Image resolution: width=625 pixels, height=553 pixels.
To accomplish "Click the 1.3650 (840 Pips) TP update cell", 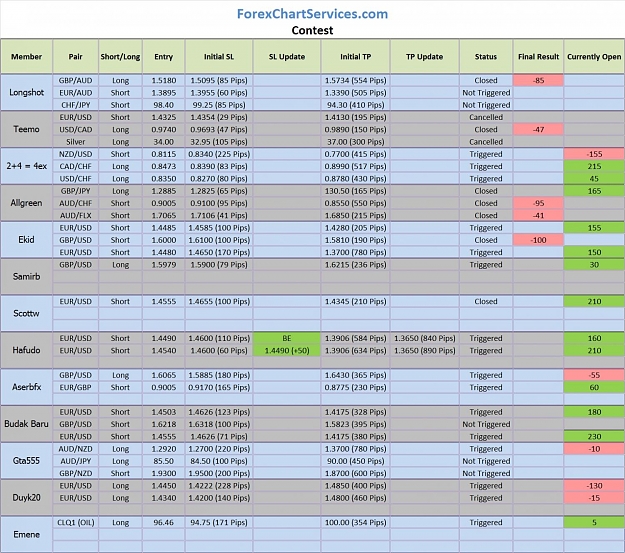I will [x=425, y=338].
